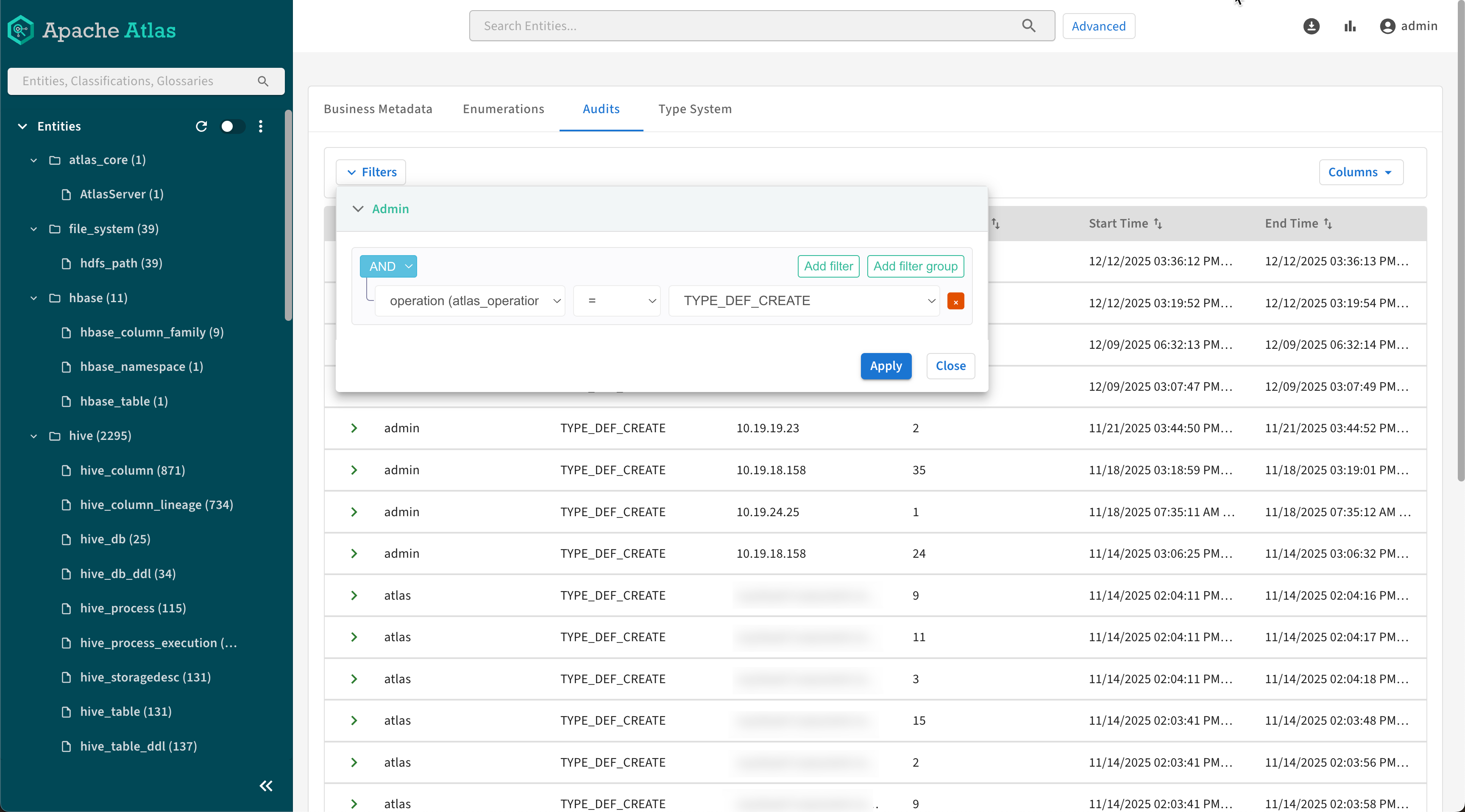Click the Entities, Classifications, Glossaries search field
The height and width of the screenshot is (812, 1465).
136,81
